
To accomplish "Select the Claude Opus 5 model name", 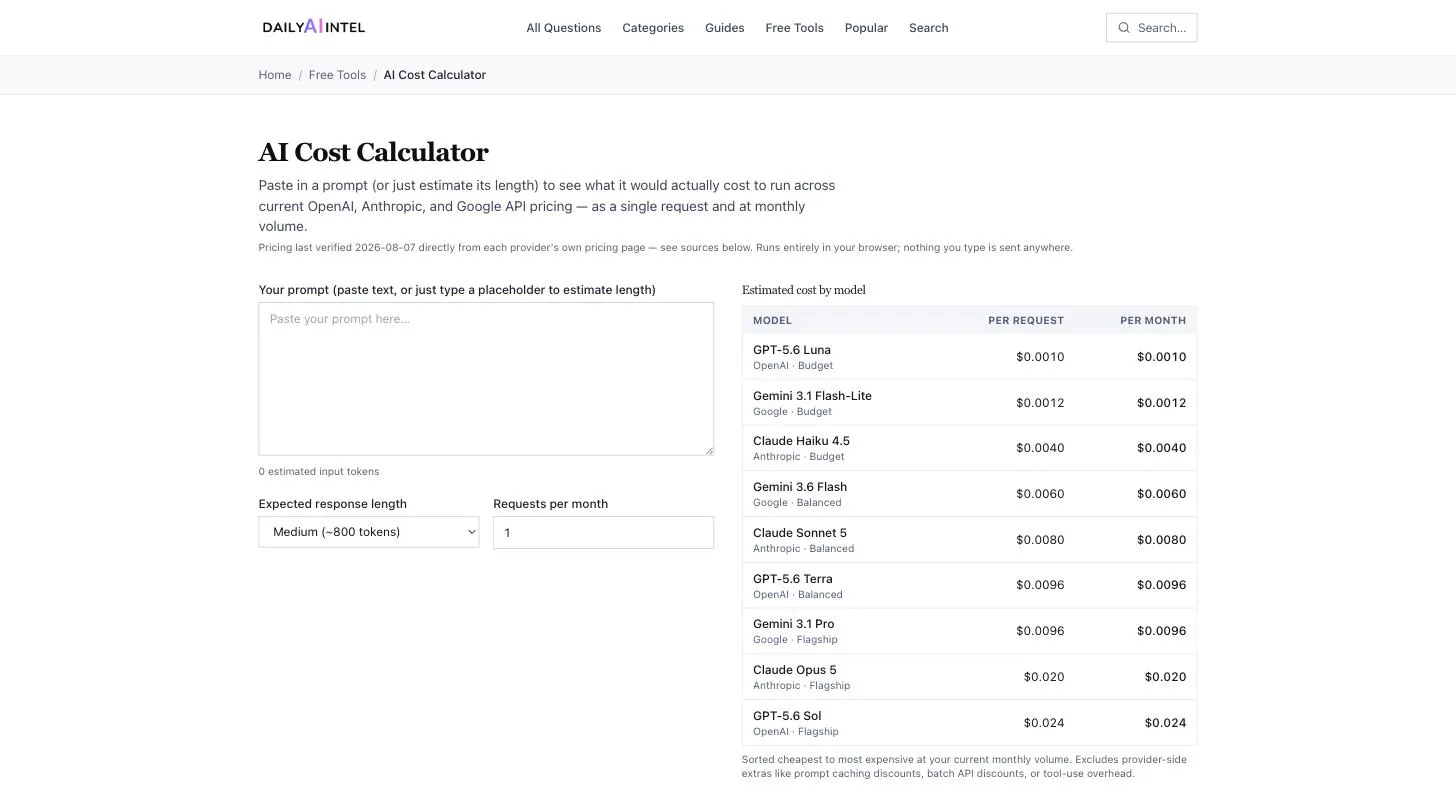I will pos(795,670).
